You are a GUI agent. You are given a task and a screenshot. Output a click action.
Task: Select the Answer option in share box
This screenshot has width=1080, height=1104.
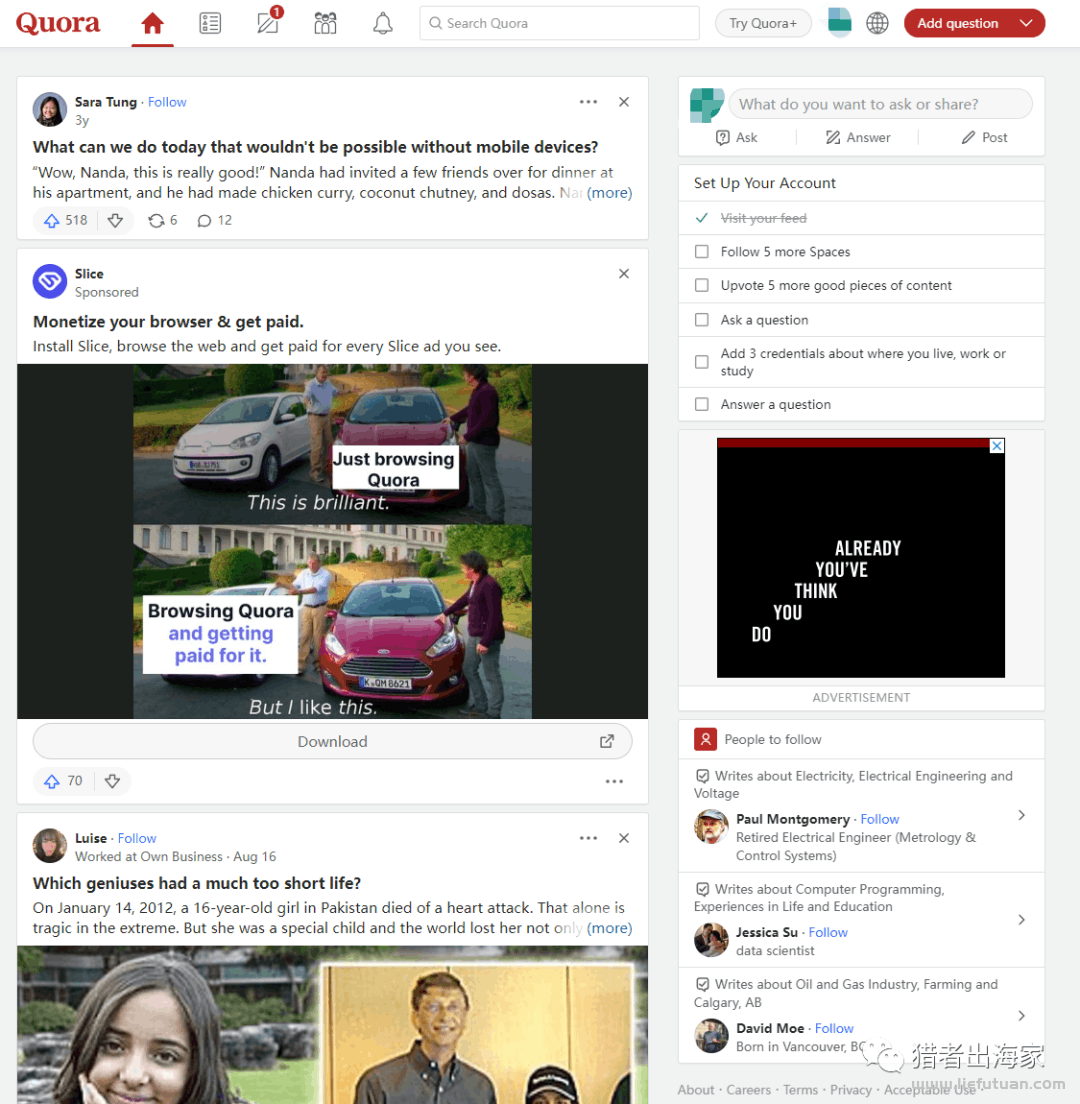coord(858,137)
